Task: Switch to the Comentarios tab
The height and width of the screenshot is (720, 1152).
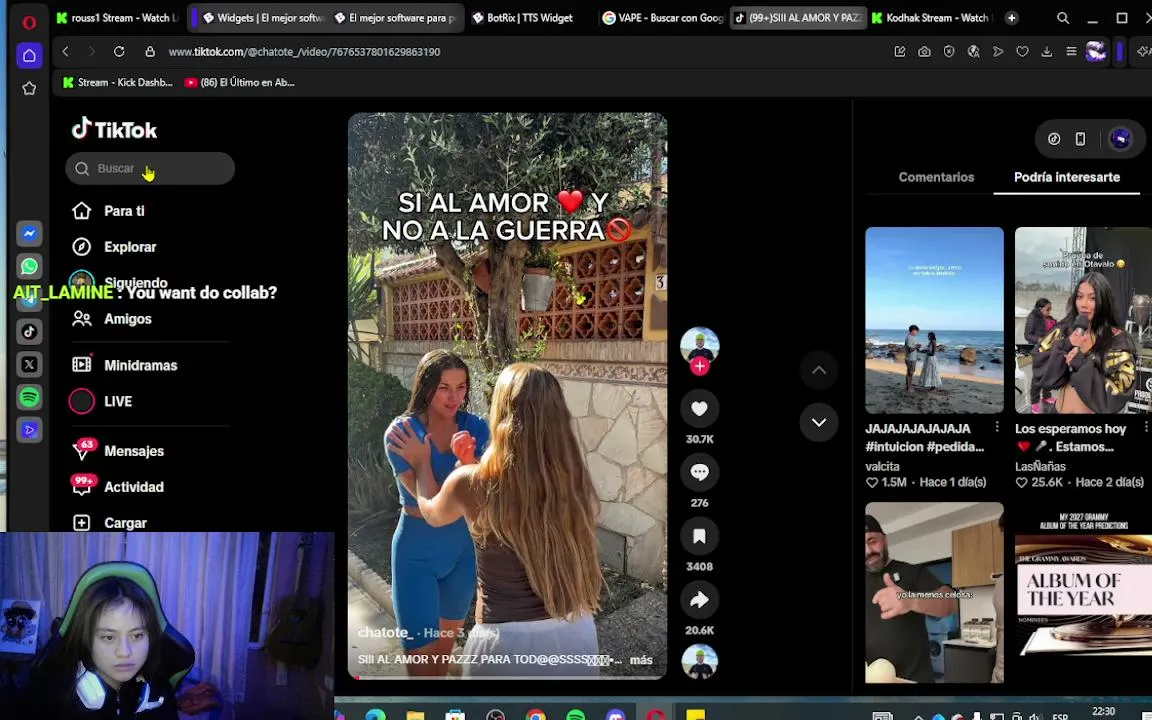Action: (x=936, y=177)
